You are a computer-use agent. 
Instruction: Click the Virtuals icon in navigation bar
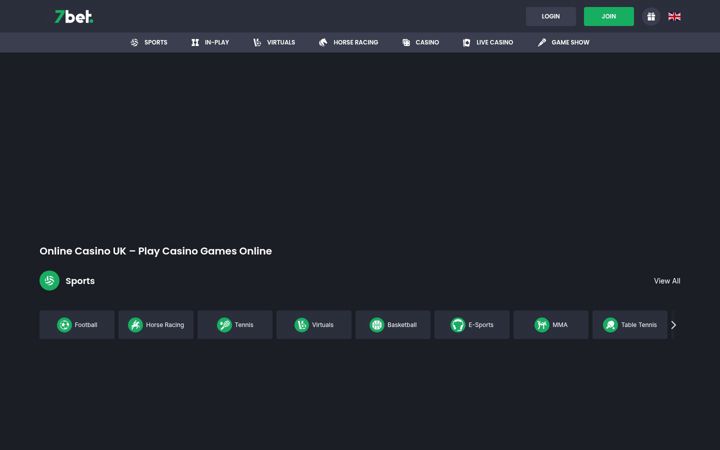click(x=257, y=42)
